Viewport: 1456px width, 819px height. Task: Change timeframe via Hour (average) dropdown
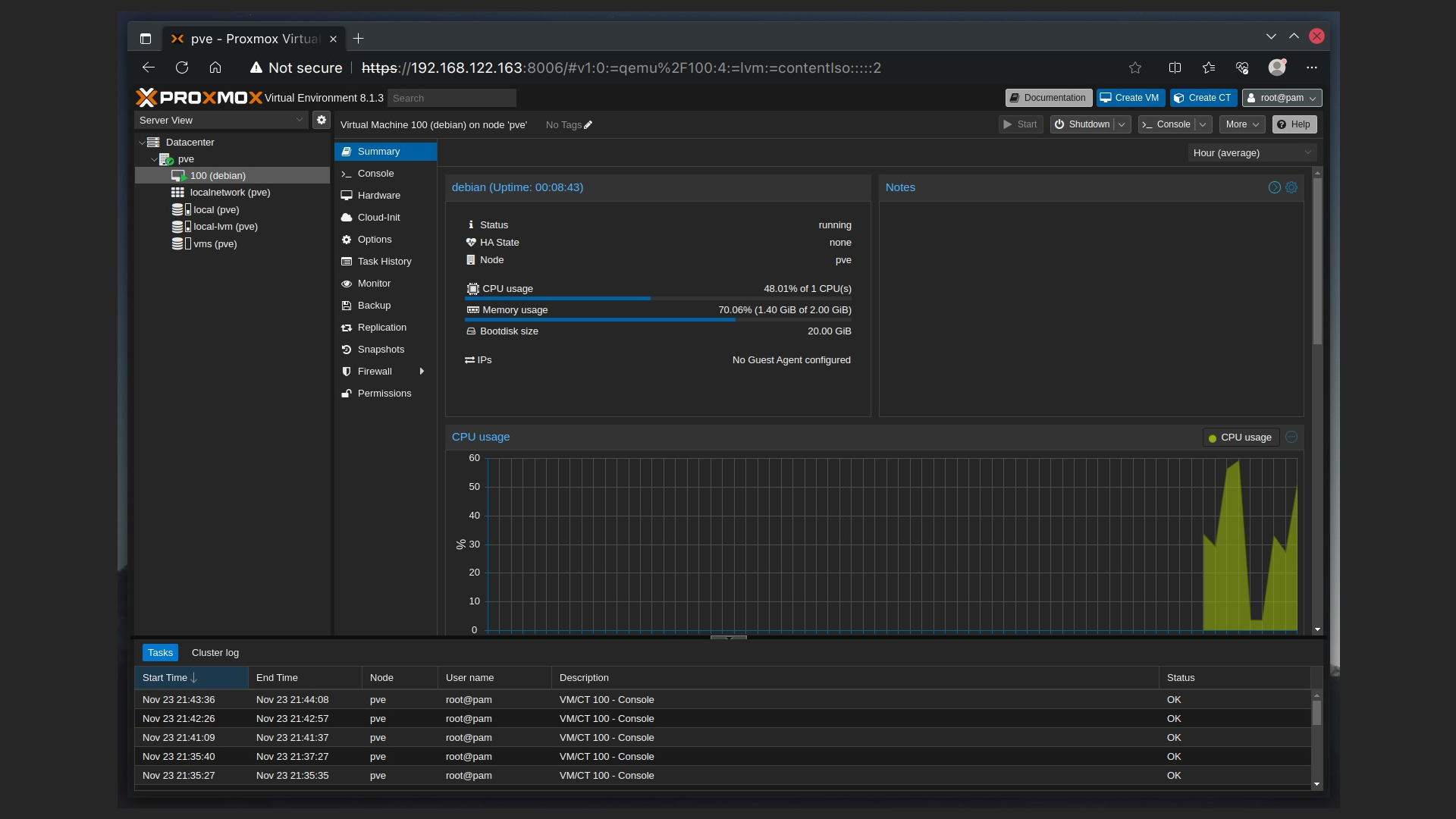[x=1250, y=152]
